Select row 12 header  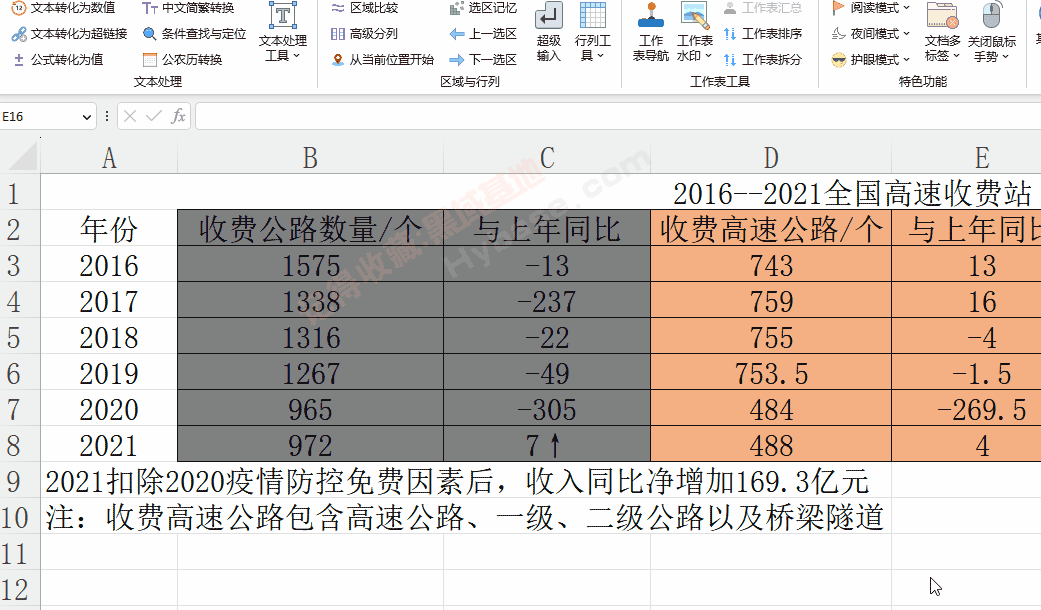coord(20,589)
